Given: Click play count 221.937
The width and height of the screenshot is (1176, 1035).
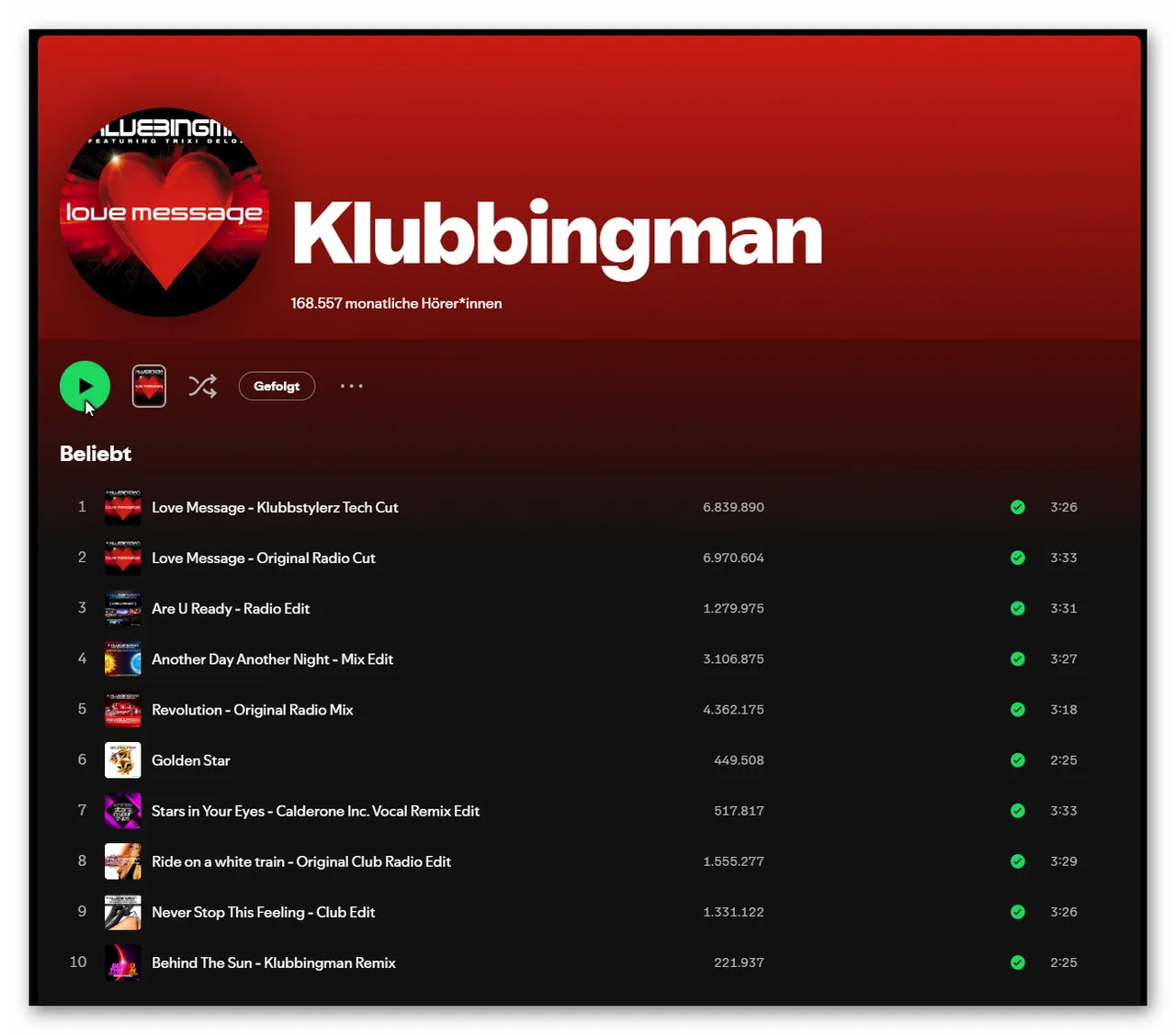Looking at the screenshot, I should tap(739, 962).
